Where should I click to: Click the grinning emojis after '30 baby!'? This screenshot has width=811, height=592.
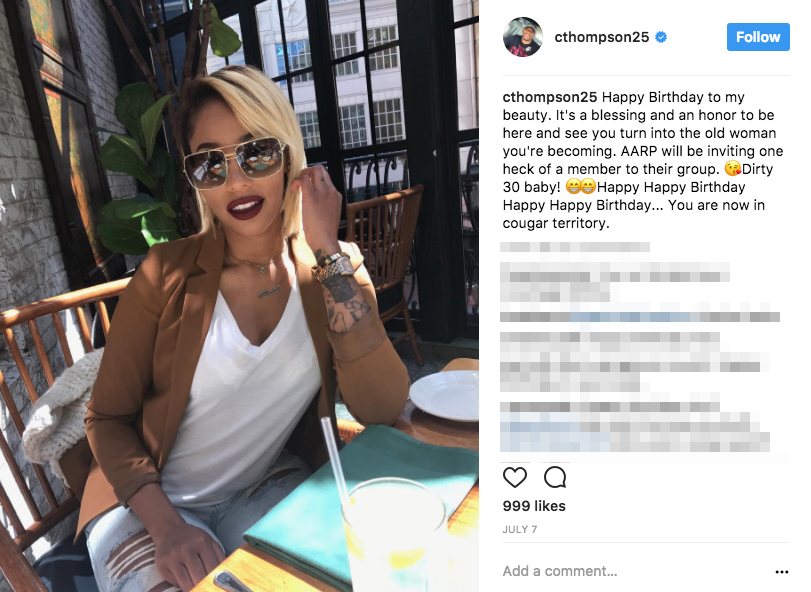(580, 187)
